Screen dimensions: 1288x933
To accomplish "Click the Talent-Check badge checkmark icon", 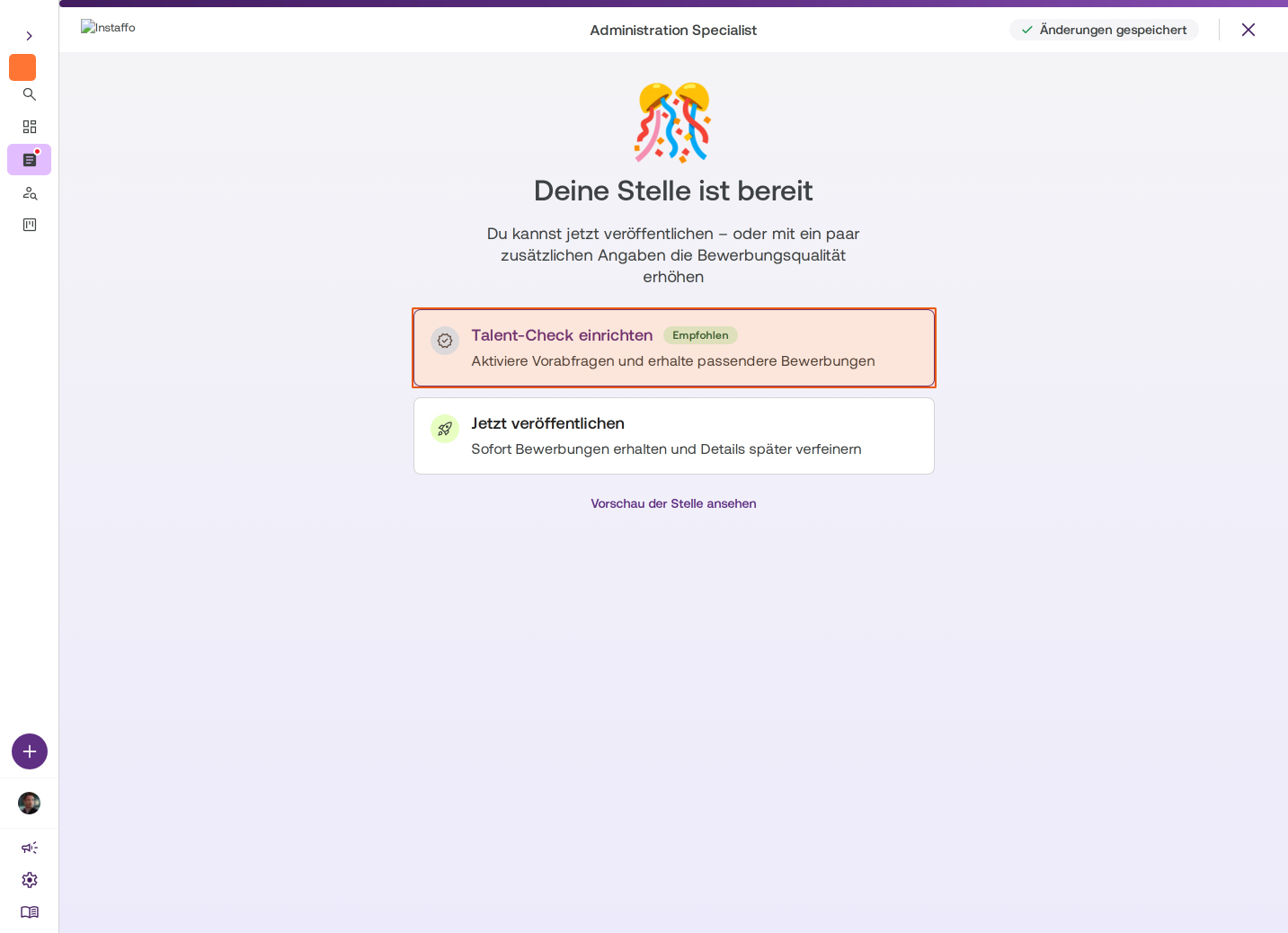I will point(445,341).
